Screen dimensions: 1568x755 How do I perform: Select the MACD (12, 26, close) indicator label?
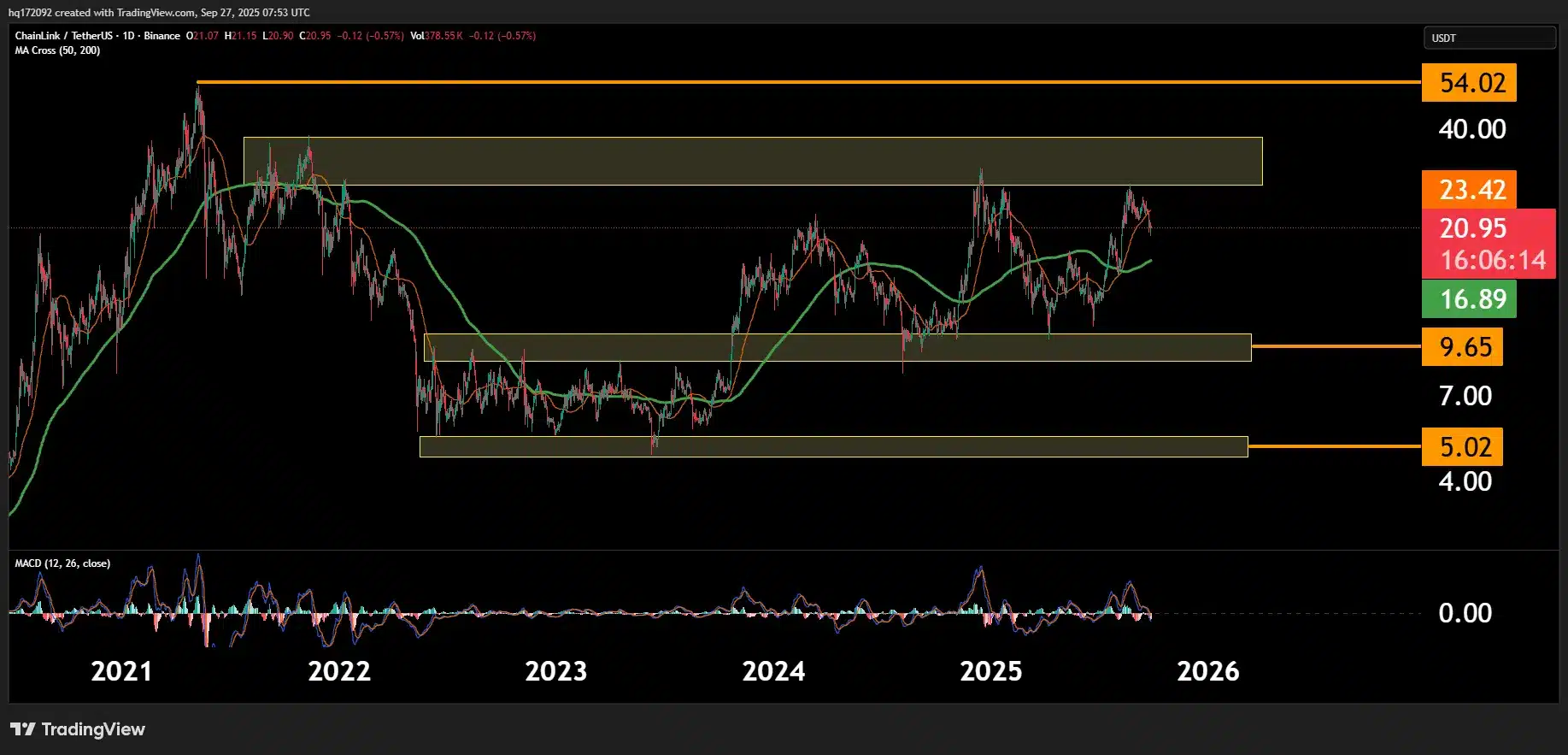pos(62,563)
